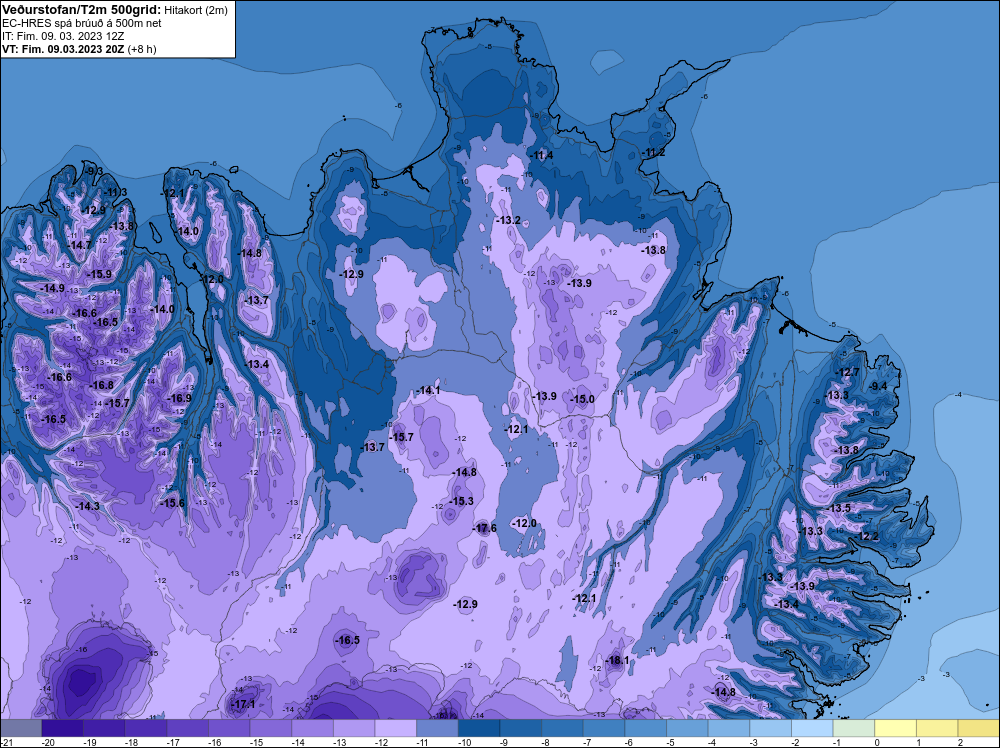Click the -11.4 temperature label
This screenshot has height=748, width=1000.
[541, 155]
